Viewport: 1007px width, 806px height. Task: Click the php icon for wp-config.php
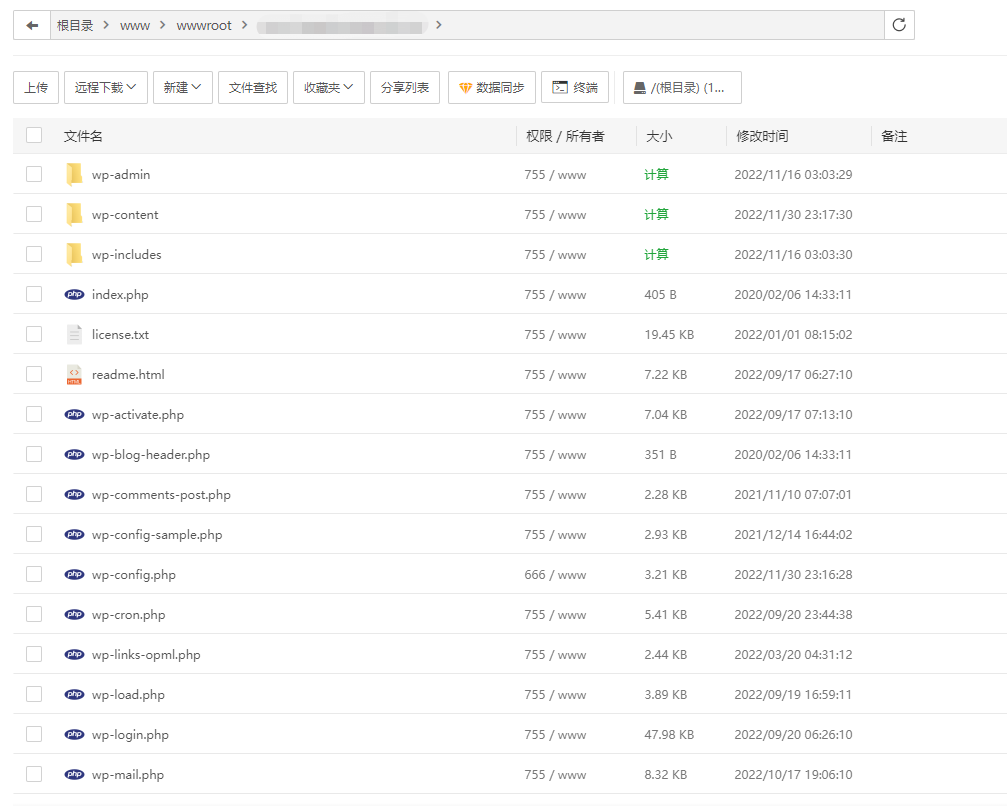pyautogui.click(x=74, y=574)
